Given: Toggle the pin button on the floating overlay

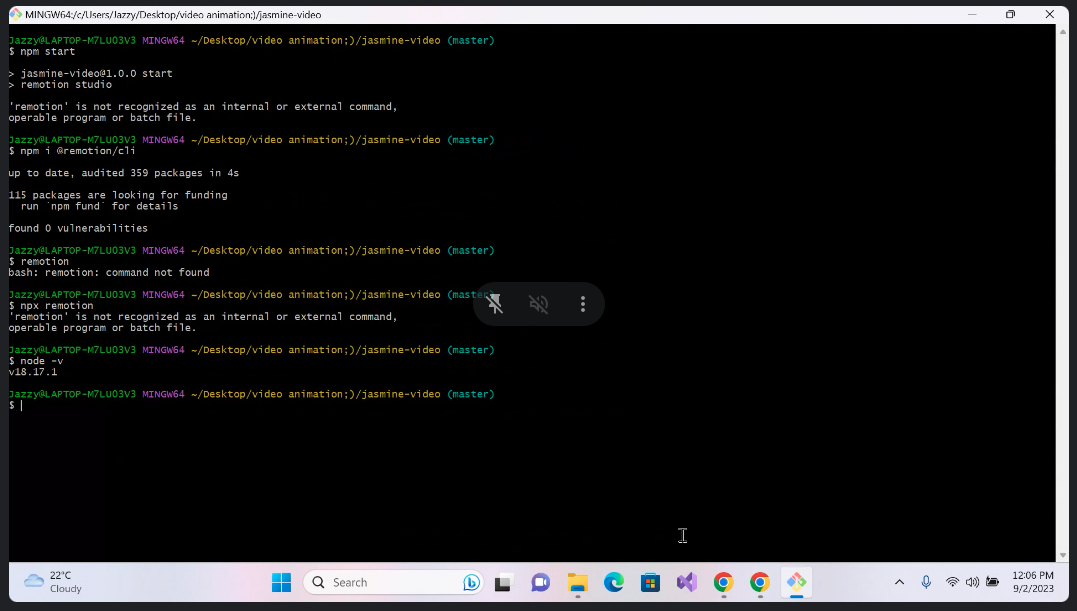Looking at the screenshot, I should [495, 304].
